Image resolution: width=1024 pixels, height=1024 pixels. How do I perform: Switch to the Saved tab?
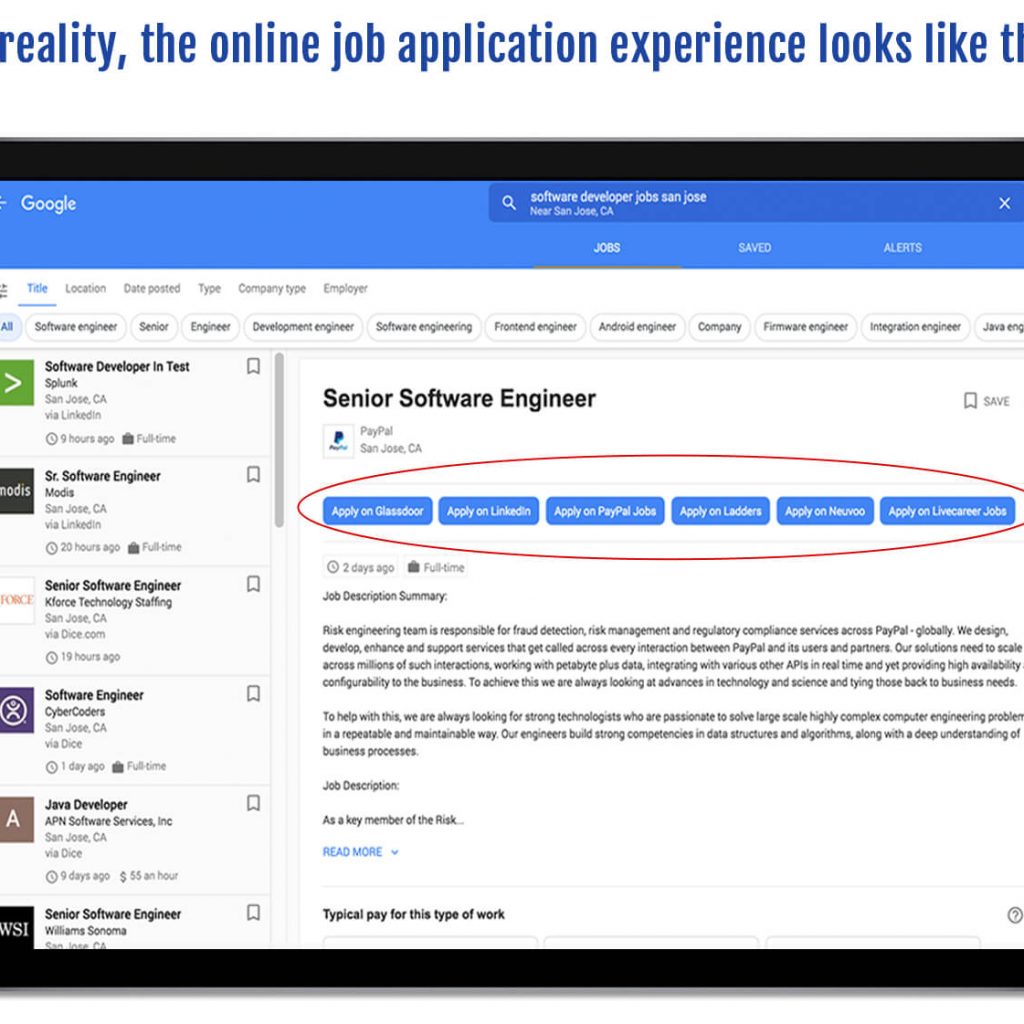754,248
